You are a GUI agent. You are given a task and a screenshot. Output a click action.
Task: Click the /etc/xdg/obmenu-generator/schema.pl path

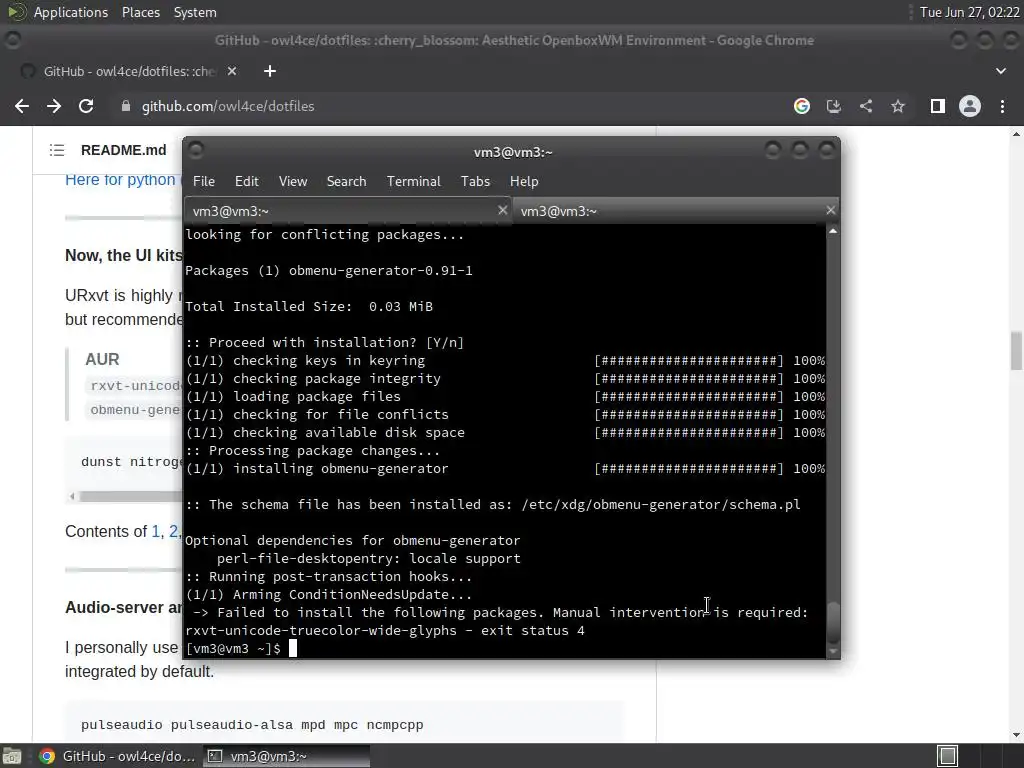[661, 505]
